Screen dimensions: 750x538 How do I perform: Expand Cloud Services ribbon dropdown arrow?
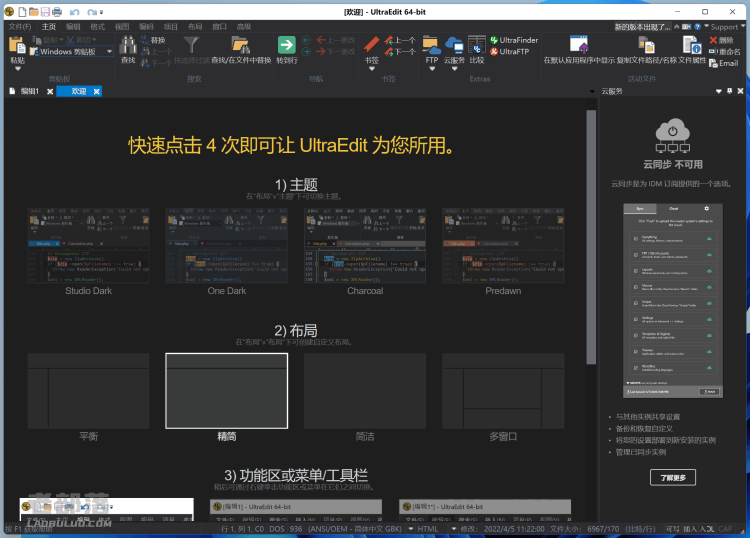tap(454, 69)
